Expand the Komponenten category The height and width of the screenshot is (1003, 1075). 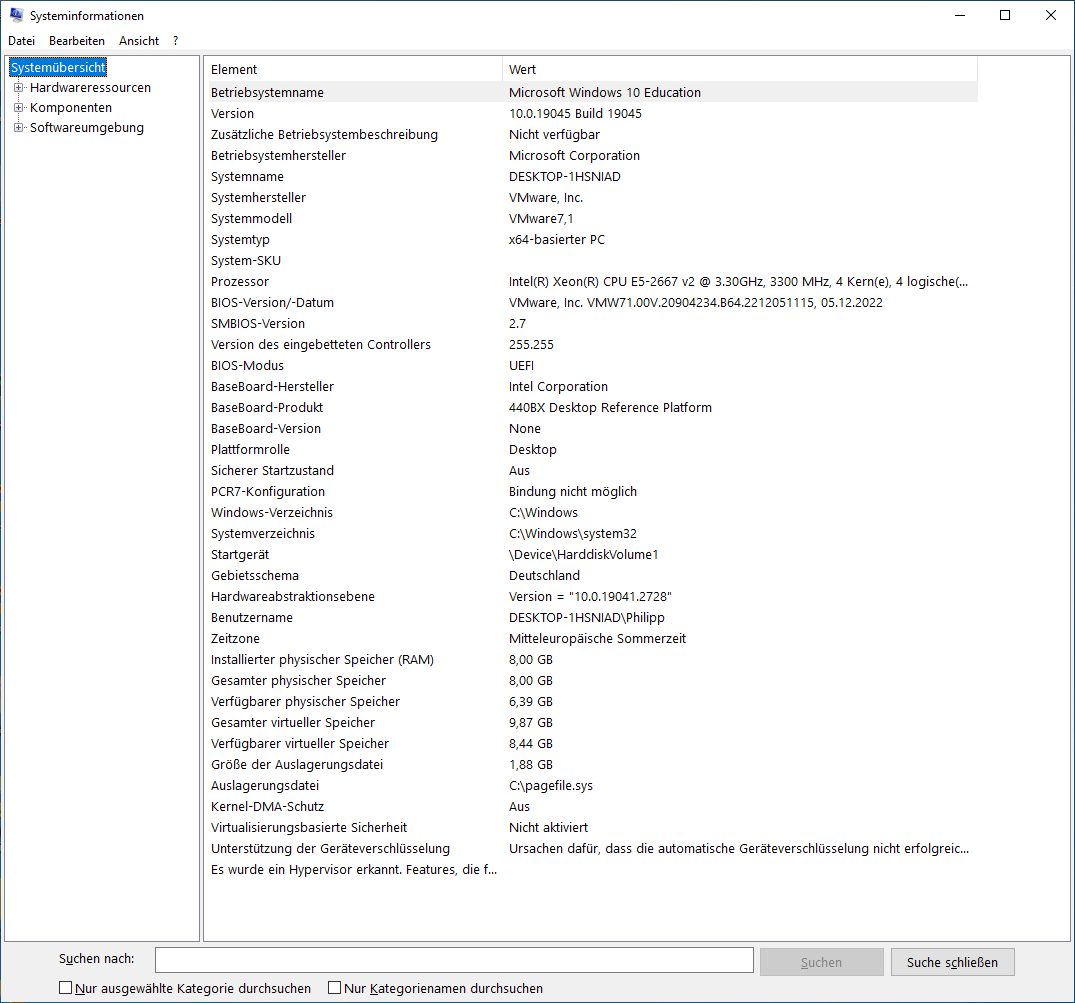pos(17,107)
